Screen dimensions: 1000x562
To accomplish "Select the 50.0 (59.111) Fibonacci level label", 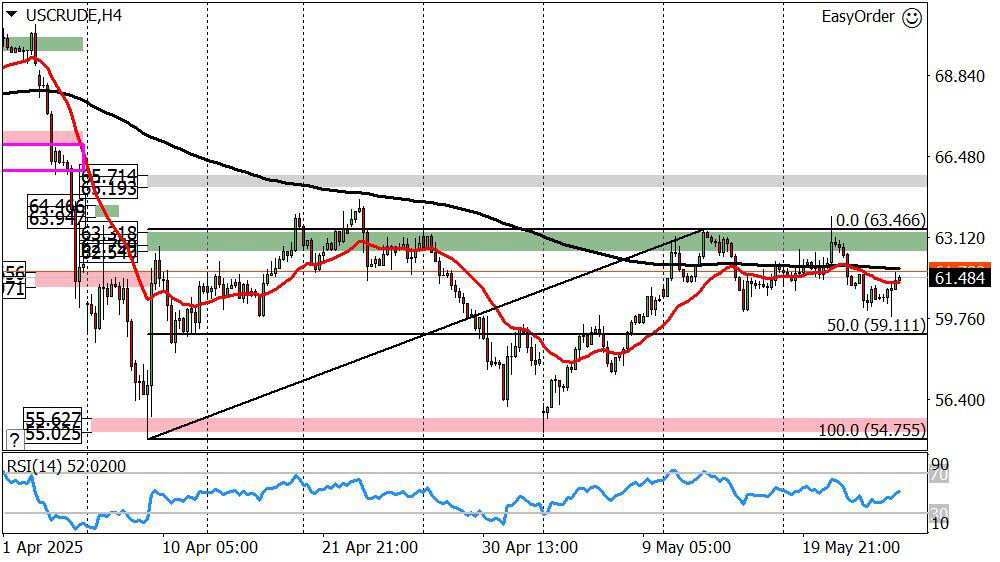I will 876,325.
